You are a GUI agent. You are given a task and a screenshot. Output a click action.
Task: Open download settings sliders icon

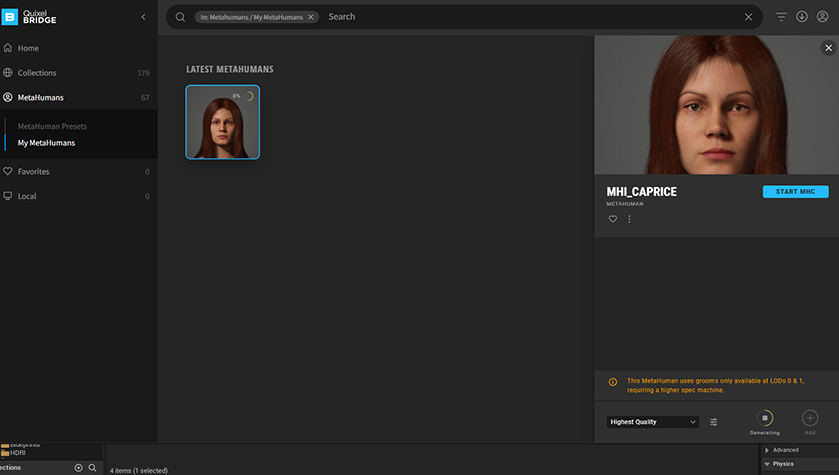714,422
